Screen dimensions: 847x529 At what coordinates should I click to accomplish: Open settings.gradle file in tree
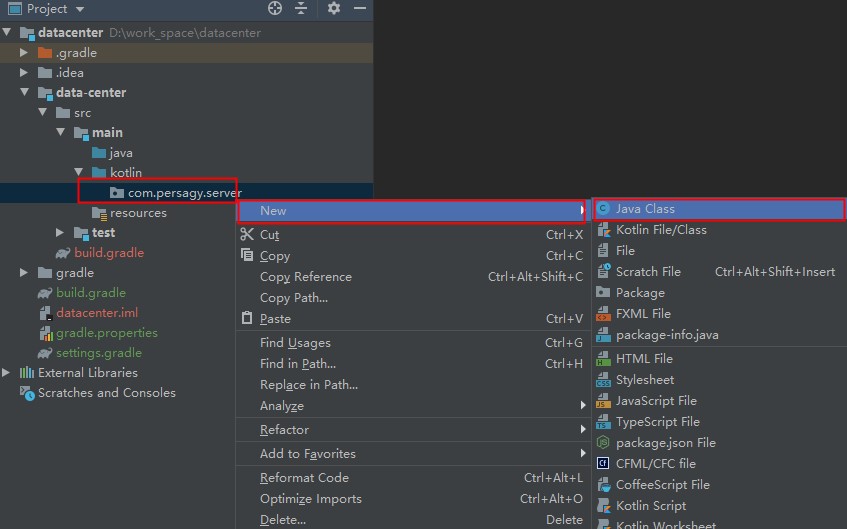[x=98, y=353]
